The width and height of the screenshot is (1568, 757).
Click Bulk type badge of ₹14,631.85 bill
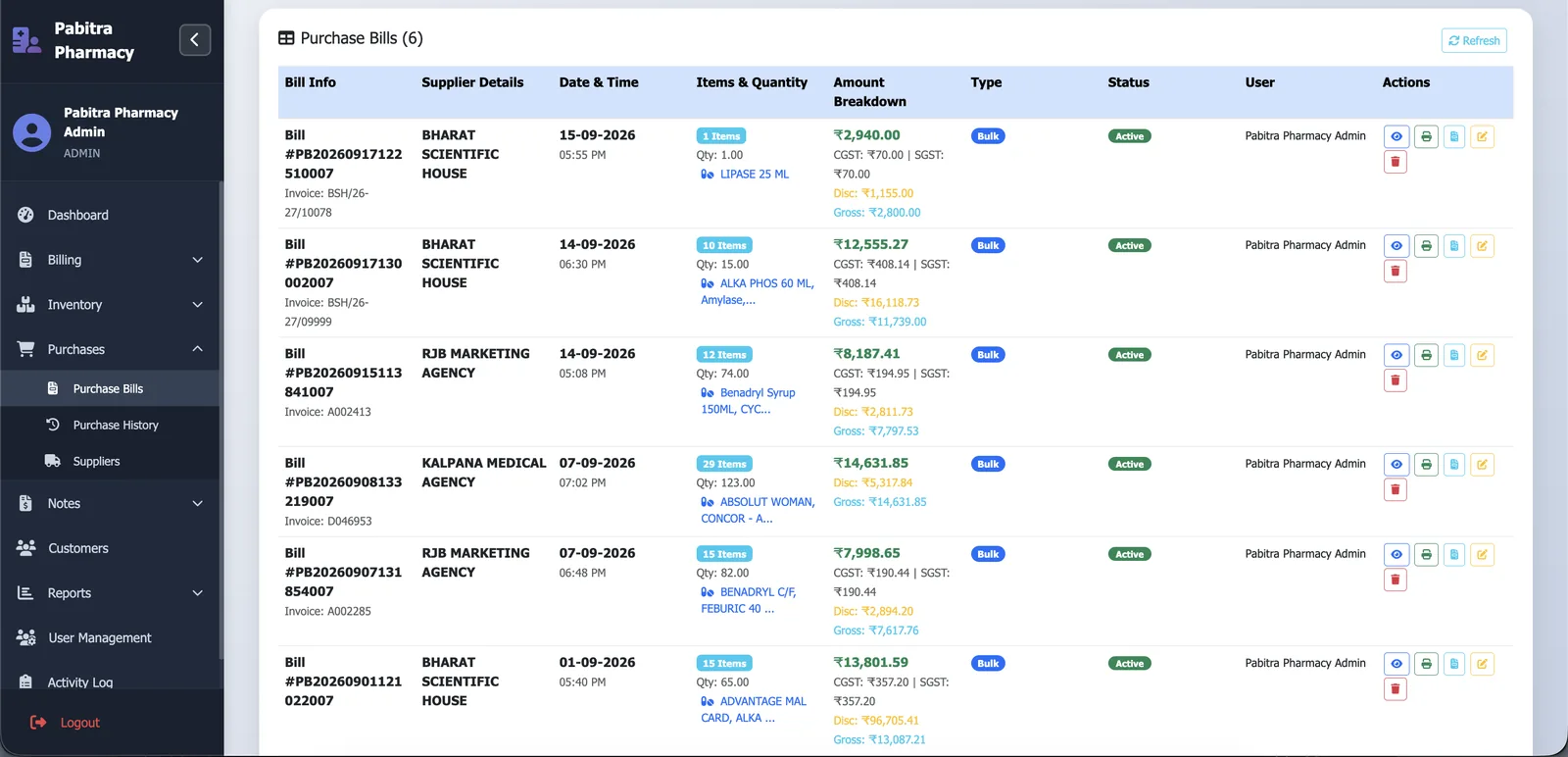[x=988, y=465]
